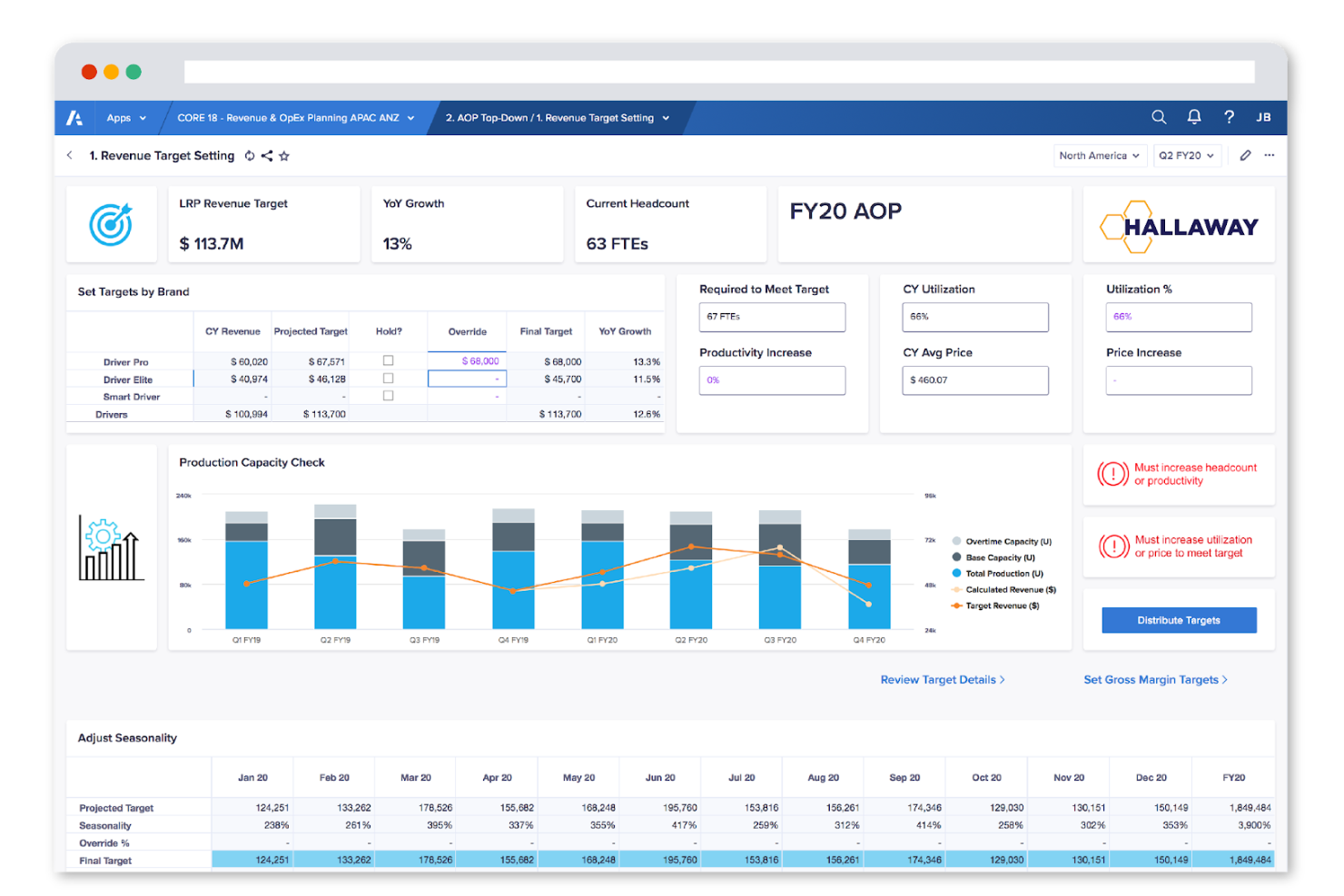
Task: Open the Apps dropdown
Action: pos(126,118)
